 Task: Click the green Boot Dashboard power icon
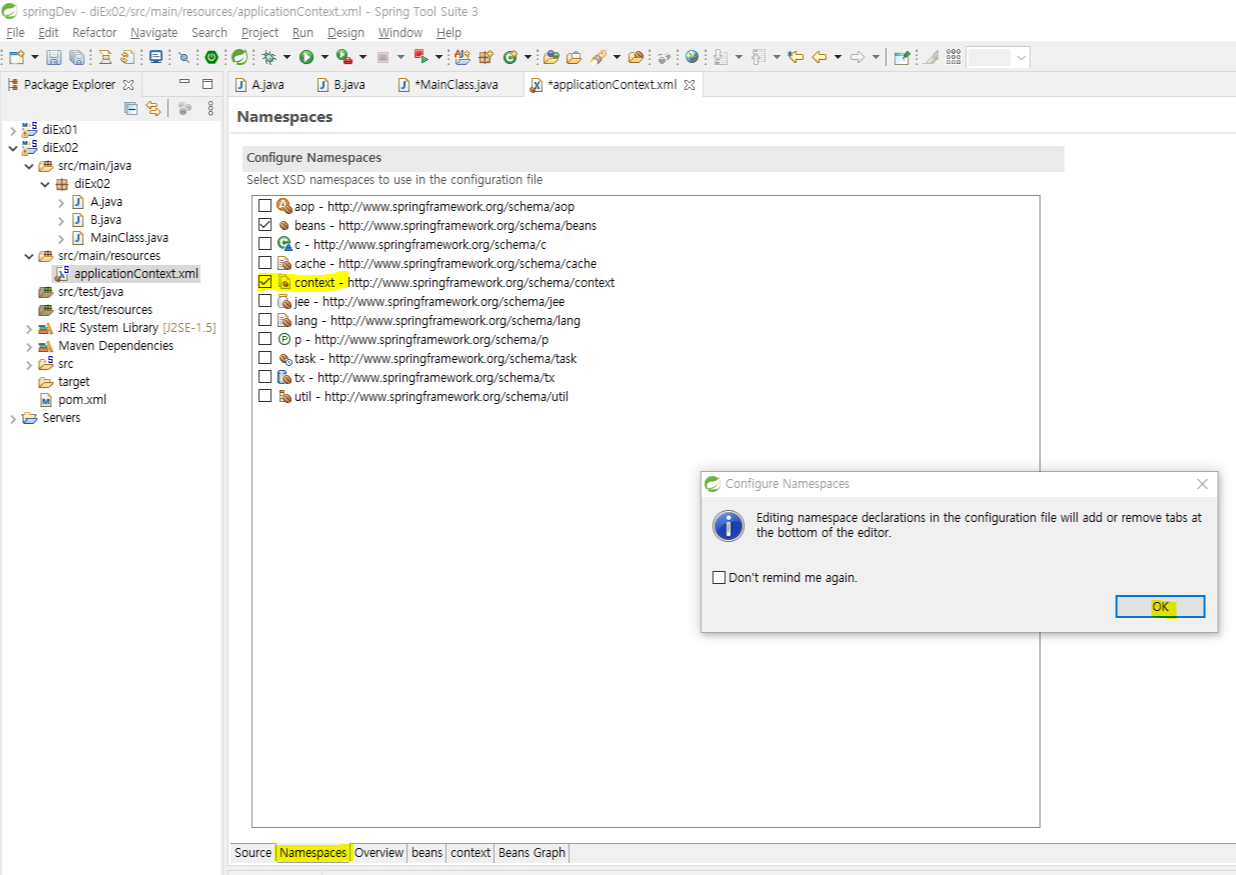(x=213, y=57)
